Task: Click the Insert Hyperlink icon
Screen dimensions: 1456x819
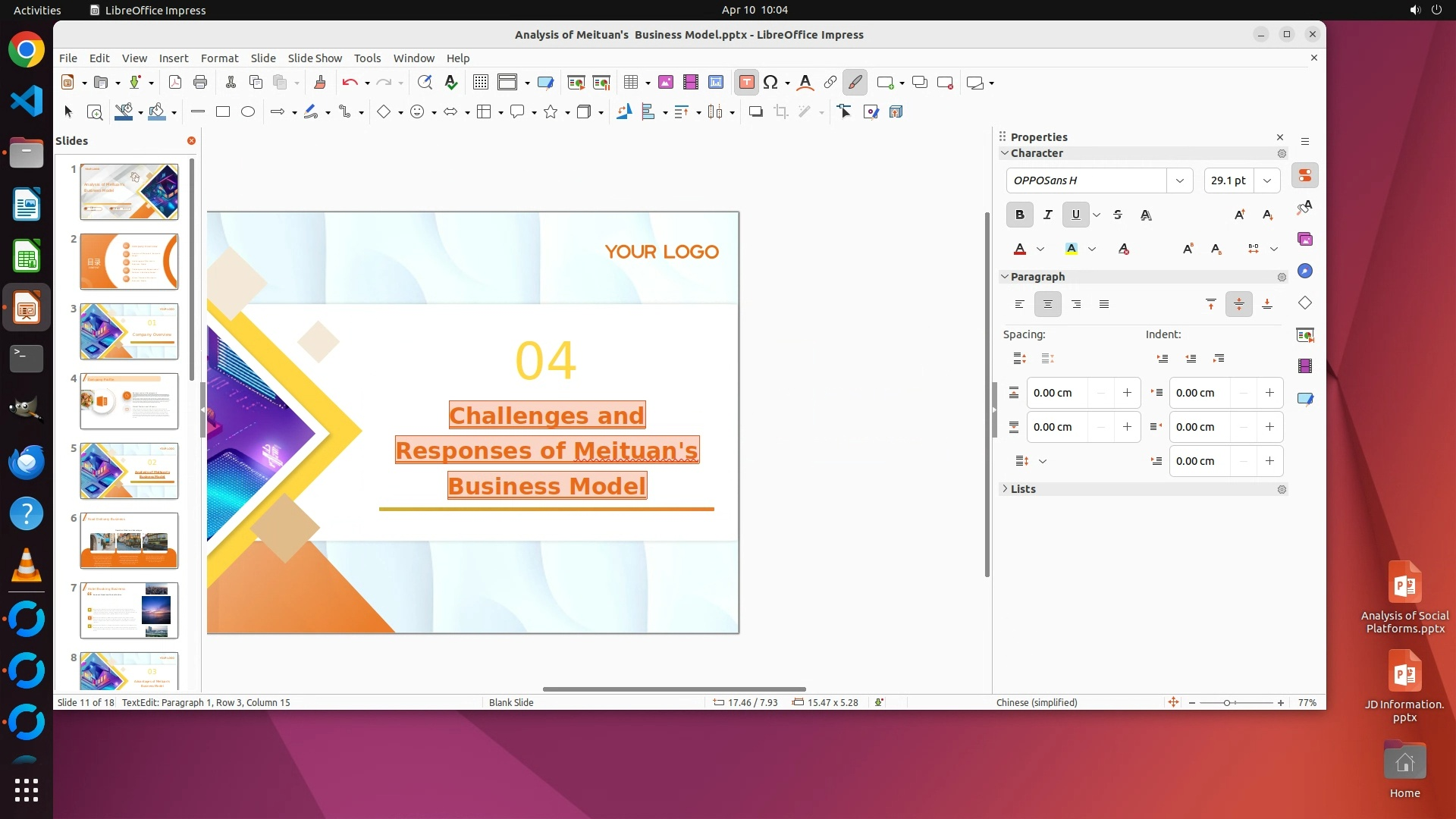Action: coord(830,83)
